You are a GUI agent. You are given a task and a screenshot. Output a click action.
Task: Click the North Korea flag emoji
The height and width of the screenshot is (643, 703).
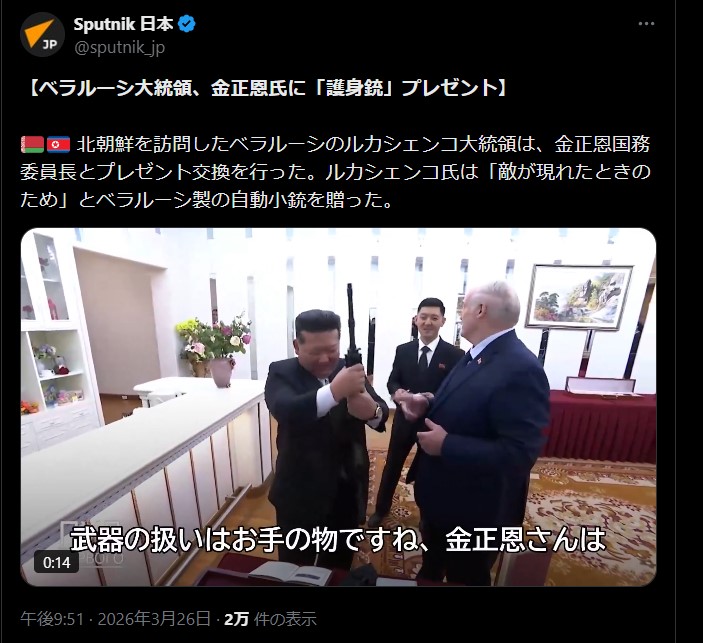58,144
